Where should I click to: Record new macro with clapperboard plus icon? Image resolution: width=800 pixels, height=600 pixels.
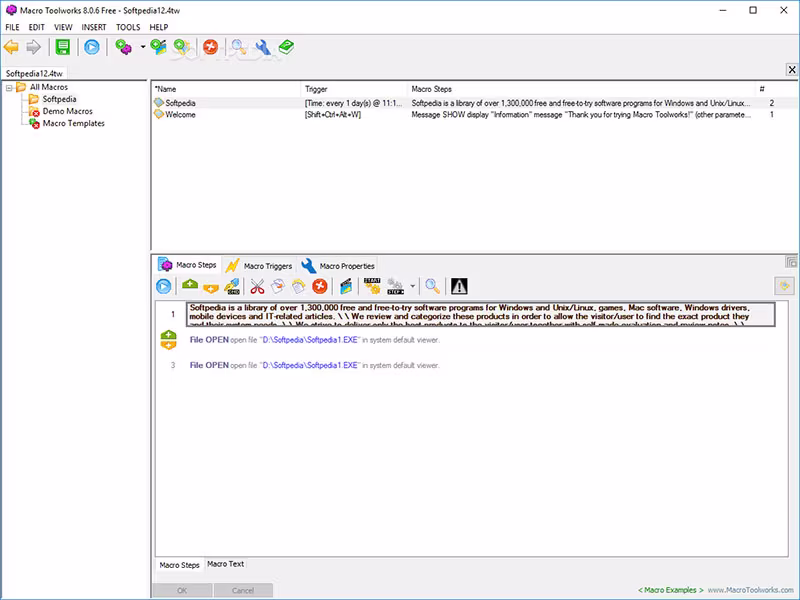158,47
